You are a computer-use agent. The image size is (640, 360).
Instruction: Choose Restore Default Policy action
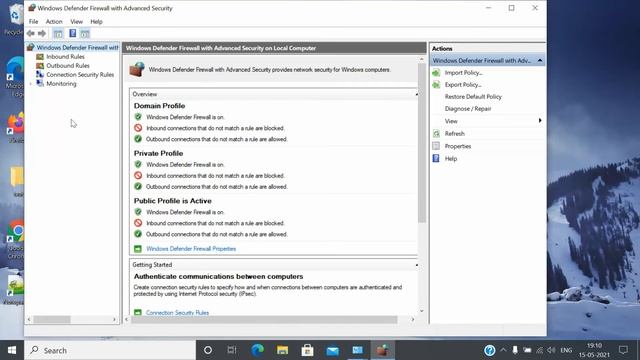pos(473,97)
